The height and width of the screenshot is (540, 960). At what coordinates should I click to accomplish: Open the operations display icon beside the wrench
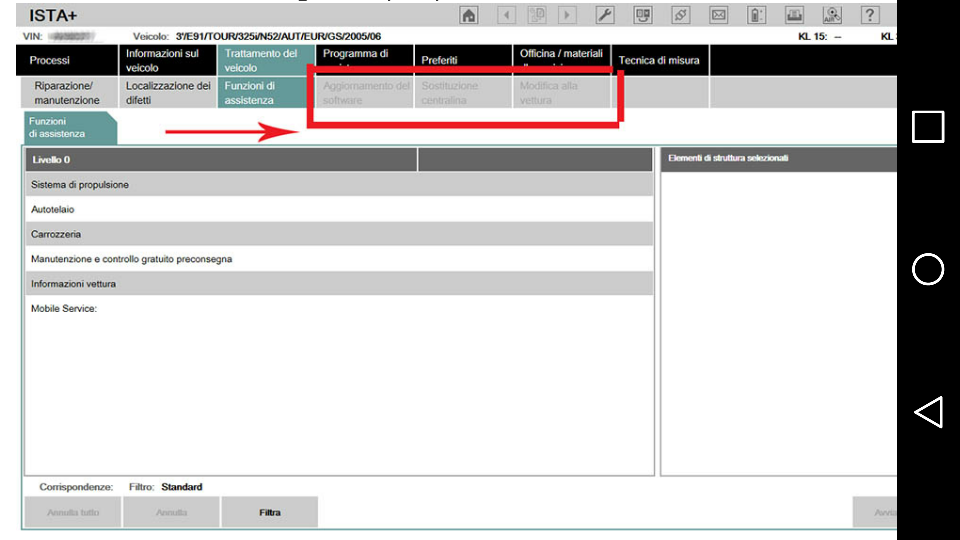coord(643,15)
